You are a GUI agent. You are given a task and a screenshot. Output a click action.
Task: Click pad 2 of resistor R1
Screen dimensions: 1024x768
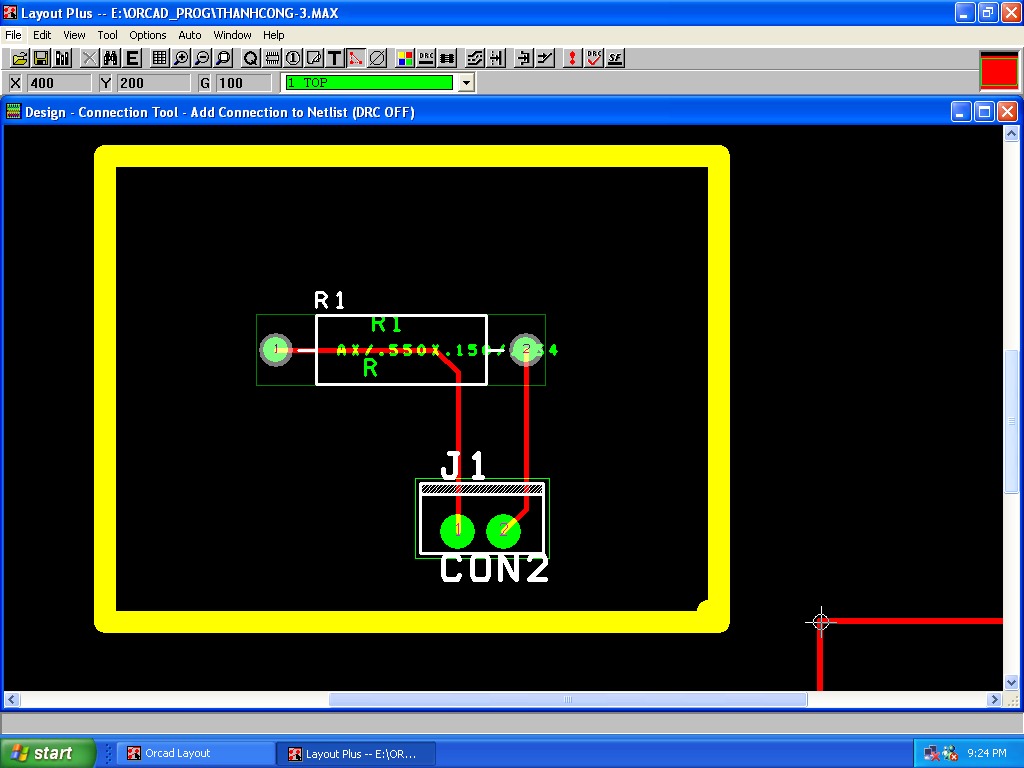point(526,349)
